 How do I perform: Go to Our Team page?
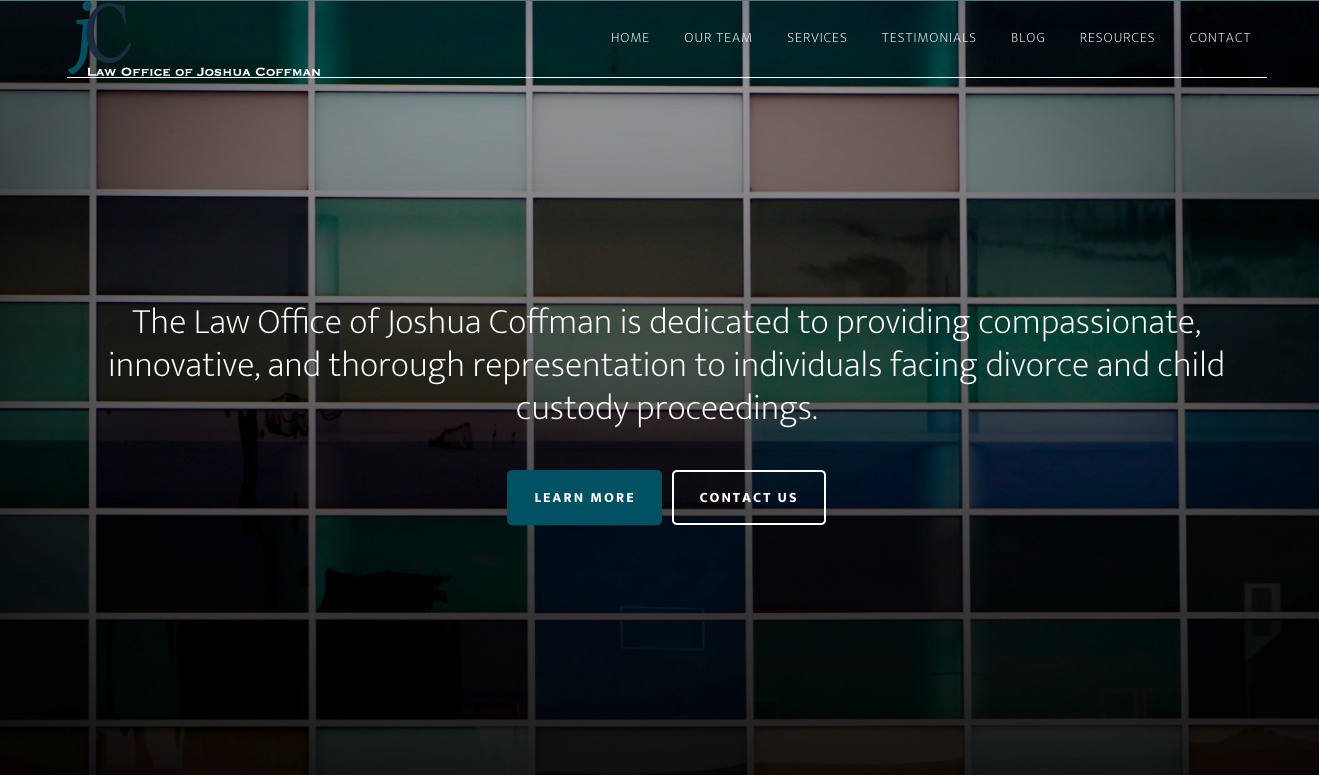point(718,38)
